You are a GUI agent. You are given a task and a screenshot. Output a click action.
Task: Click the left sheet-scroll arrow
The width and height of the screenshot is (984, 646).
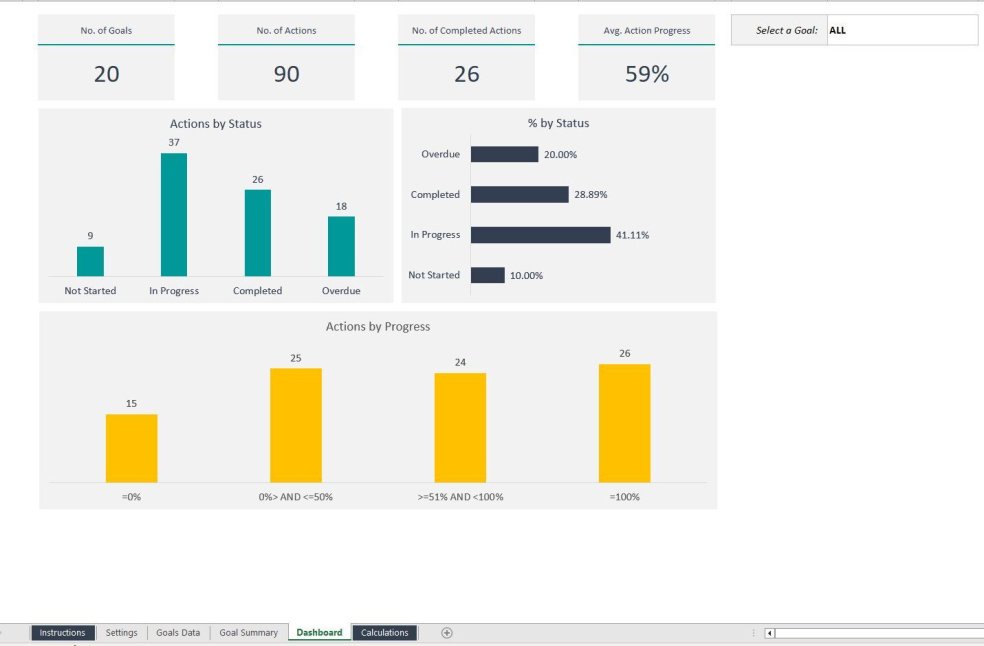point(767,632)
